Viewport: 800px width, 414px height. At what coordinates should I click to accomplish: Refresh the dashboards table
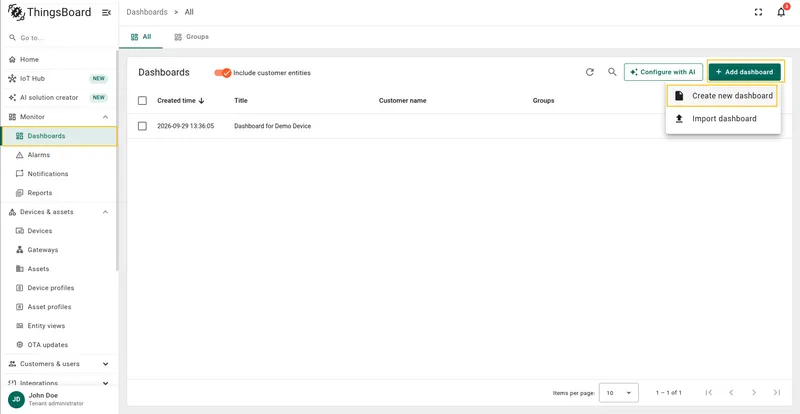590,72
